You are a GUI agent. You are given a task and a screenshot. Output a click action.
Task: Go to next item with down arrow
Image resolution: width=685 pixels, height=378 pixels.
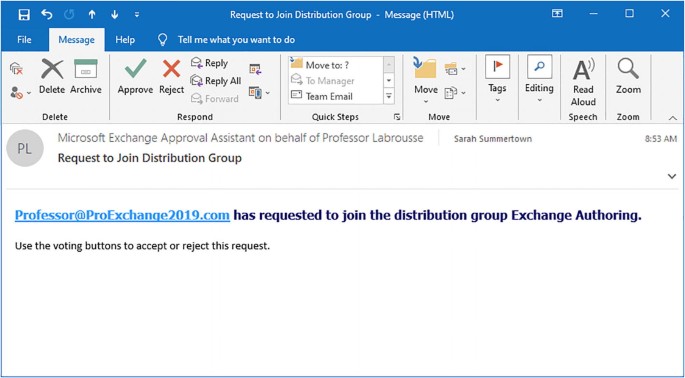(x=114, y=14)
